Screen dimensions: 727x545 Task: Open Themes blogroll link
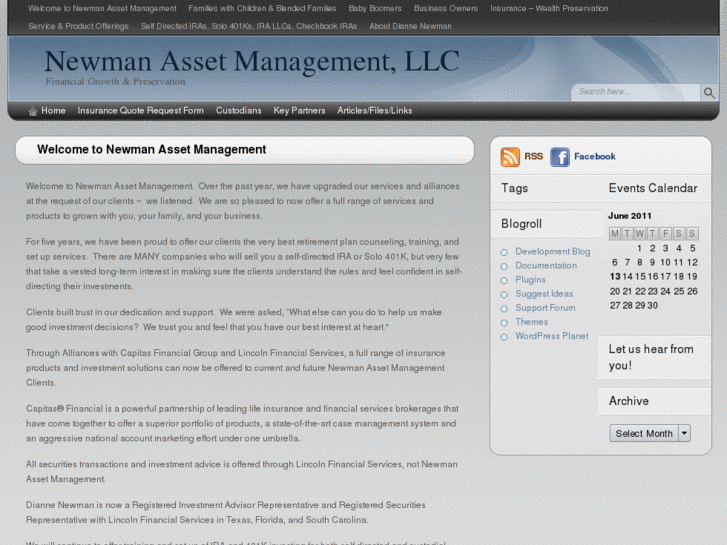coord(531,321)
